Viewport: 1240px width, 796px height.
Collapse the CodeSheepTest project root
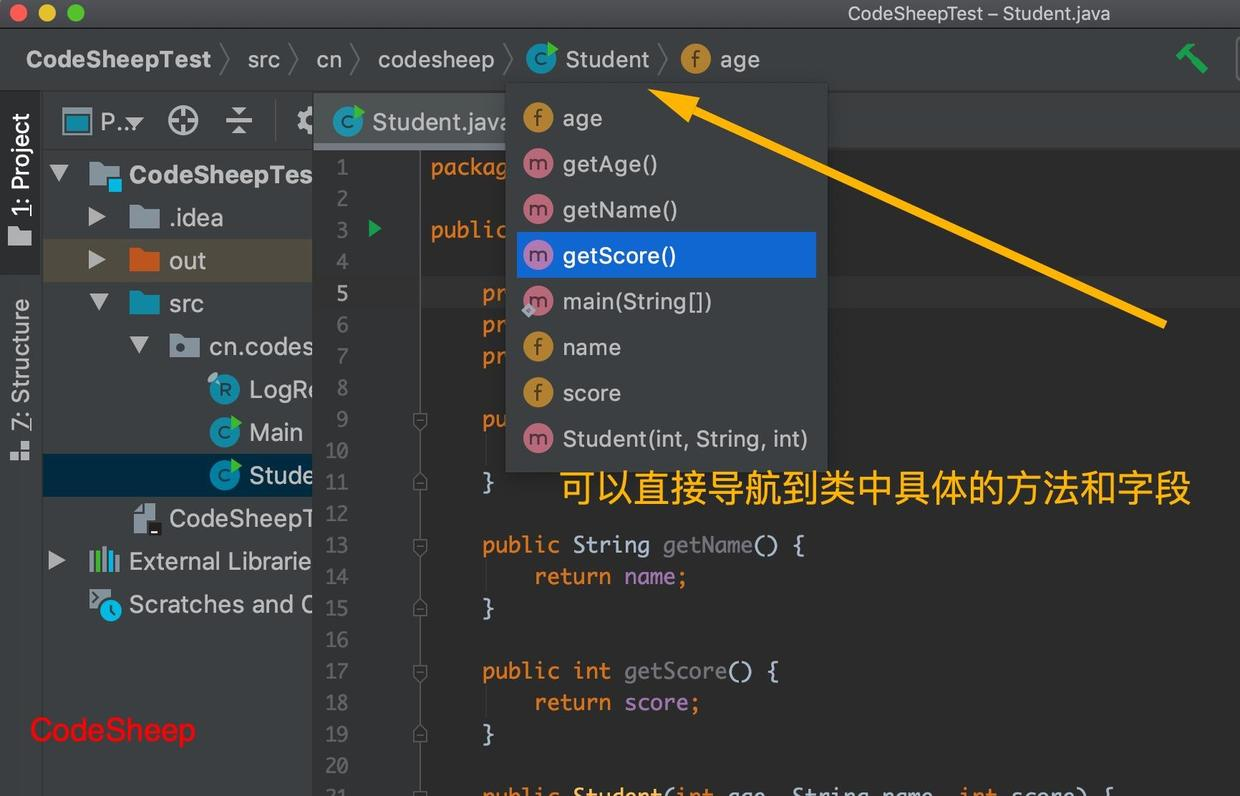tap(59, 174)
